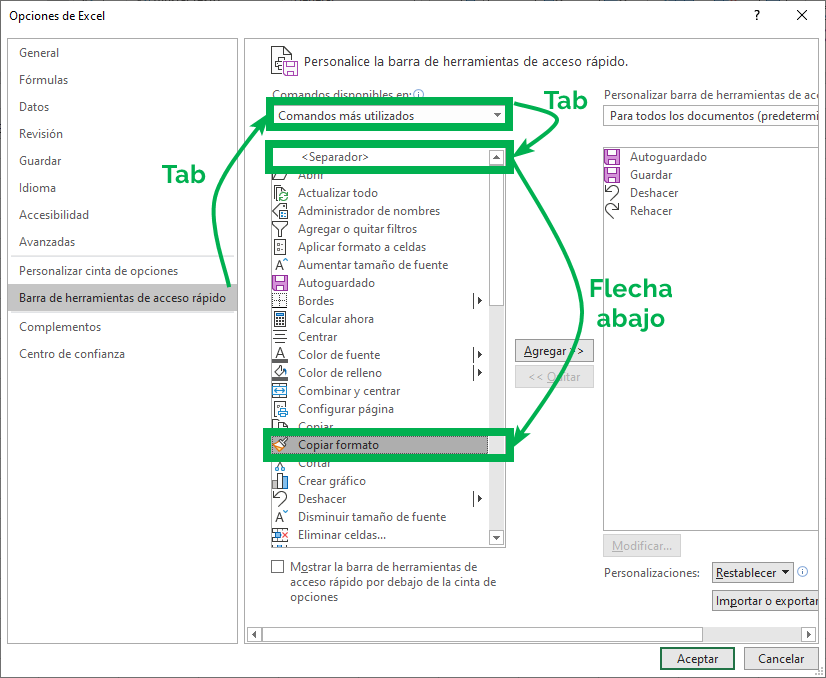The image size is (826, 678).
Task: Select the <Separador> list entry
Action: point(380,157)
